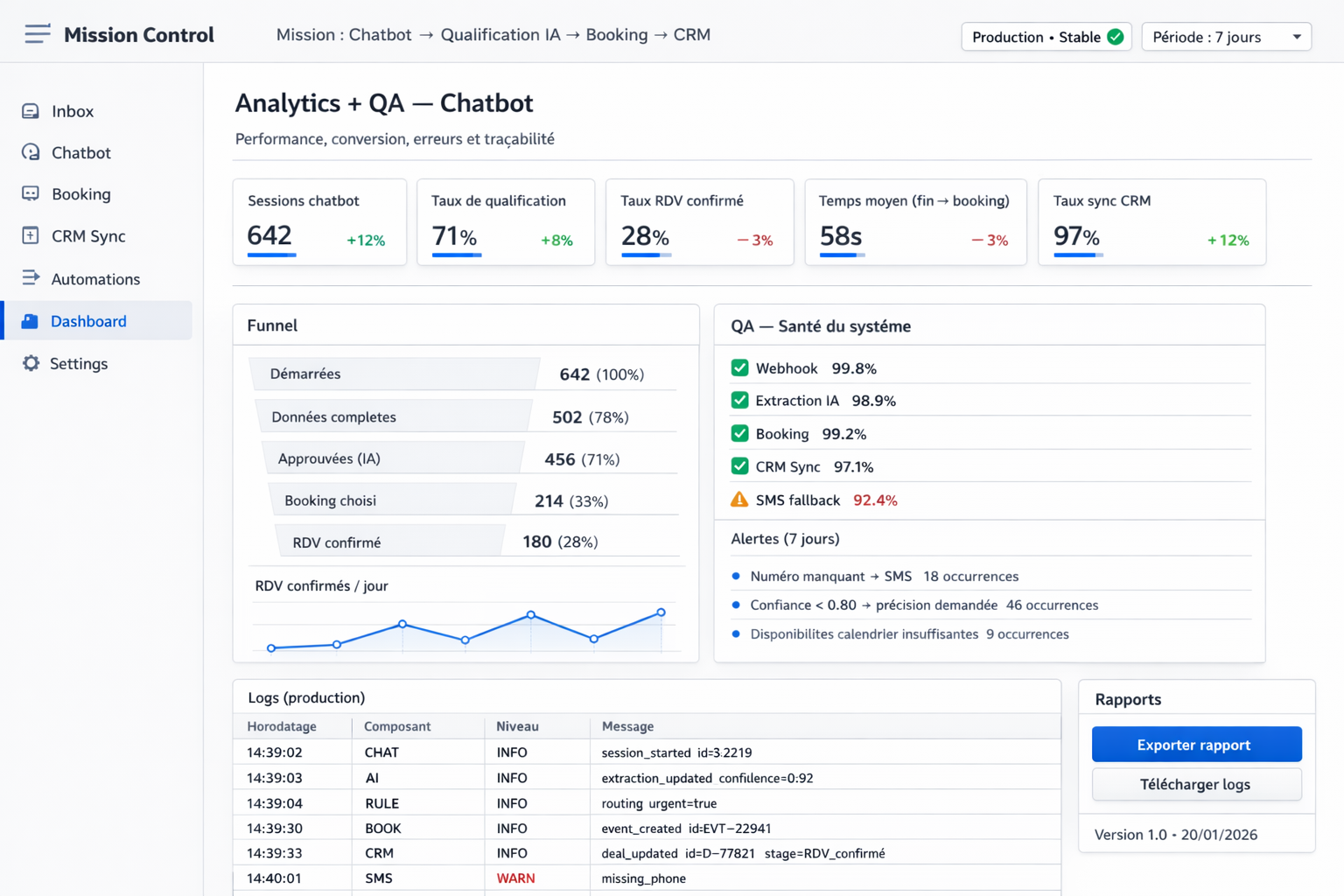The image size is (1344, 896).
Task: Open the Période 7 jours dropdown
Action: 1225,37
